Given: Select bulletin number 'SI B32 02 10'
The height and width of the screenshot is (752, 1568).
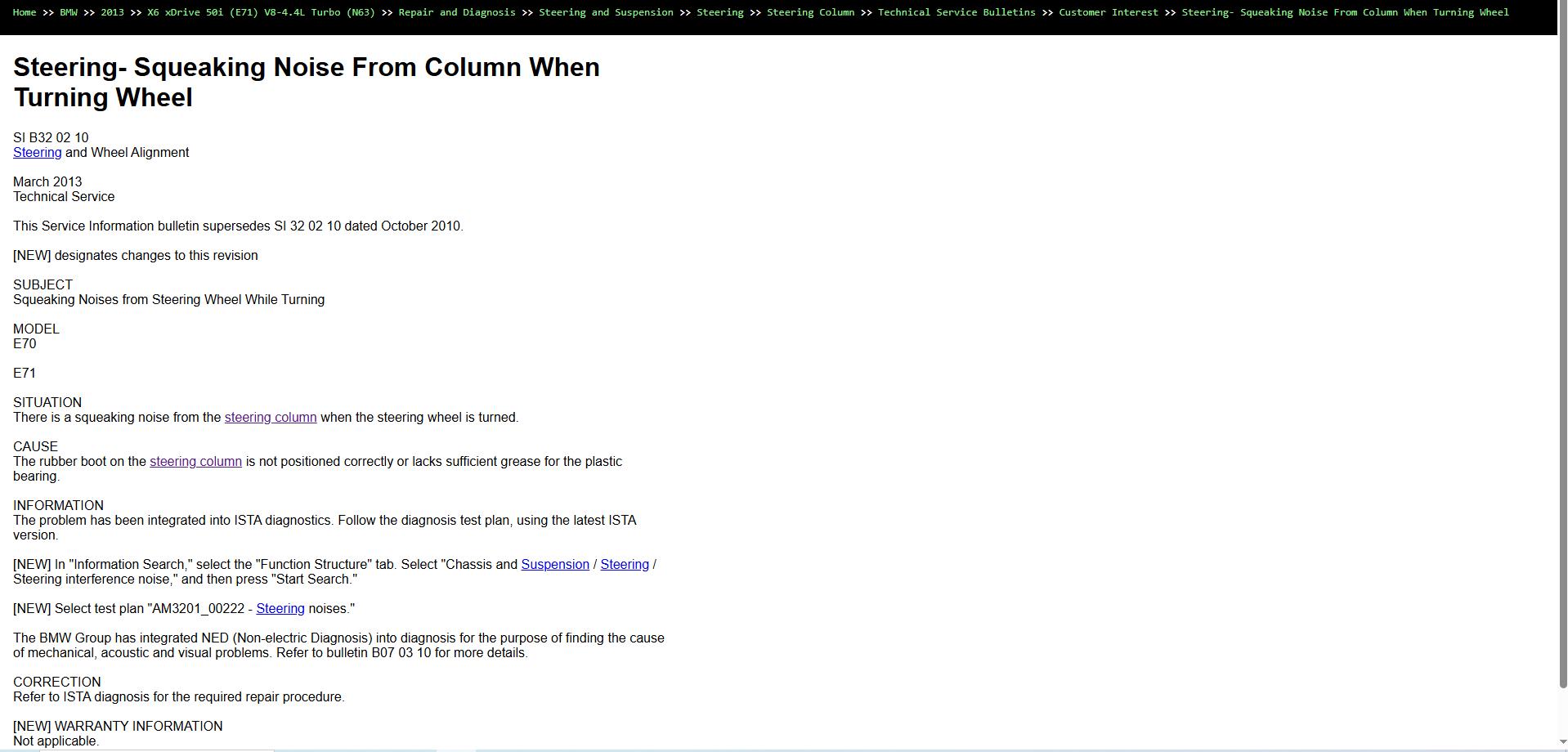Looking at the screenshot, I should (51, 138).
